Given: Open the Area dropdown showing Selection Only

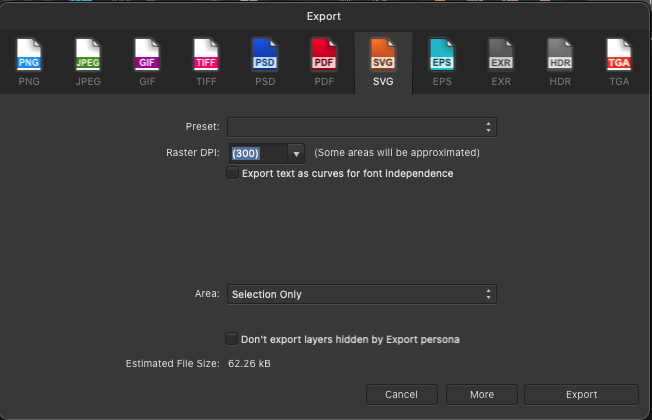Looking at the screenshot, I should [362, 294].
